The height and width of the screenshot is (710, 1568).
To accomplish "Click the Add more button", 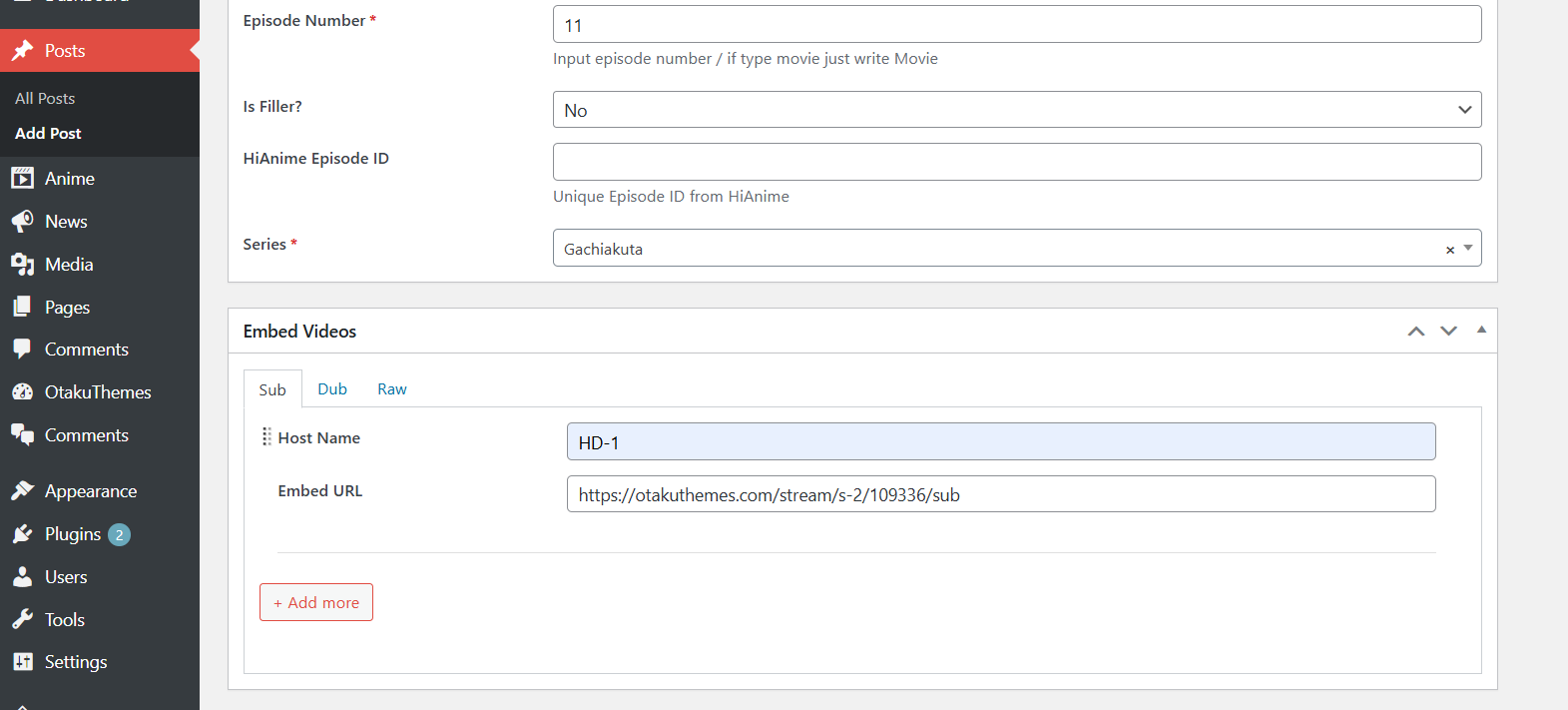I will (316, 602).
